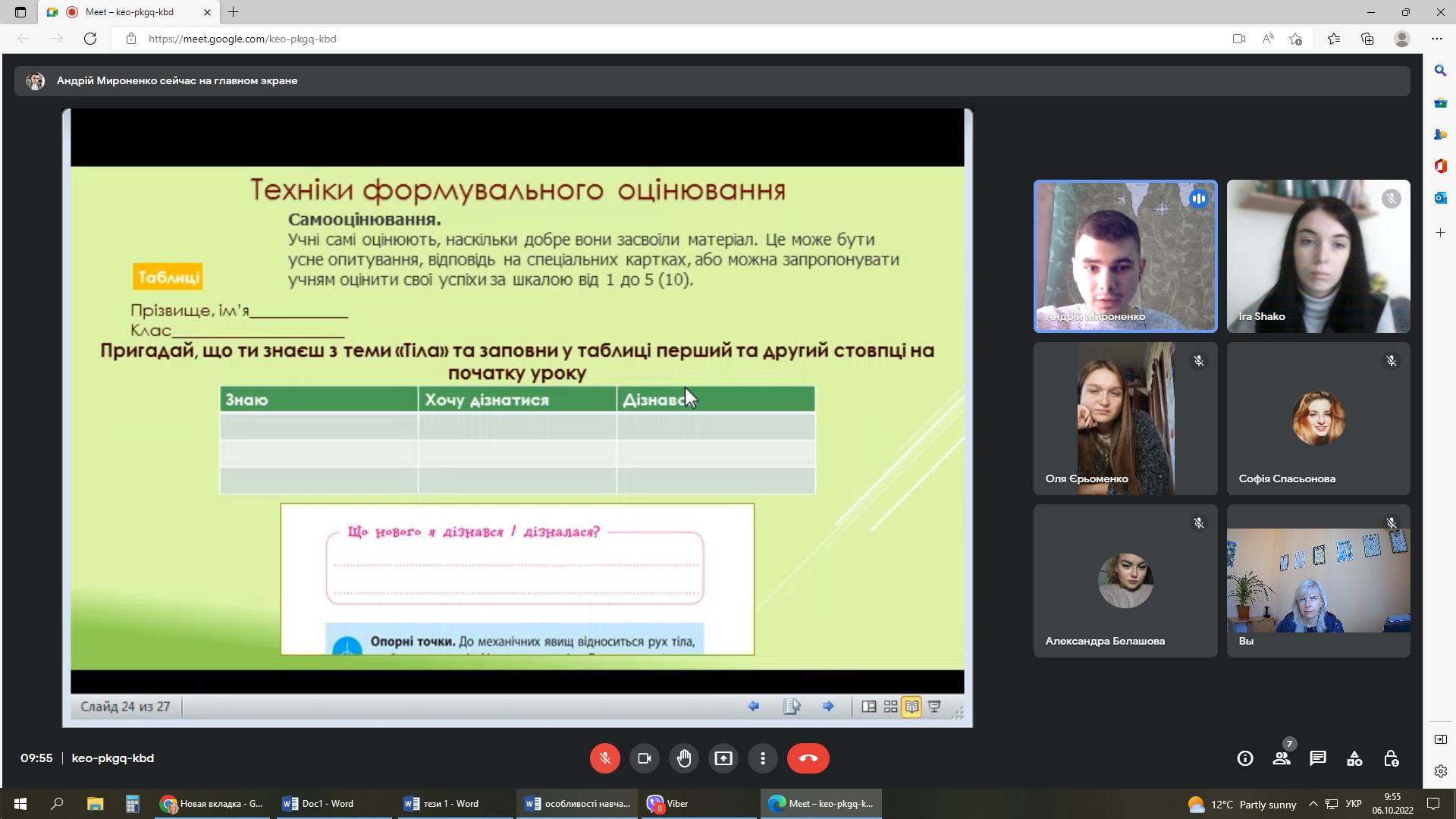Open host controls lock icon
The width and height of the screenshot is (1456, 819).
point(1391,758)
